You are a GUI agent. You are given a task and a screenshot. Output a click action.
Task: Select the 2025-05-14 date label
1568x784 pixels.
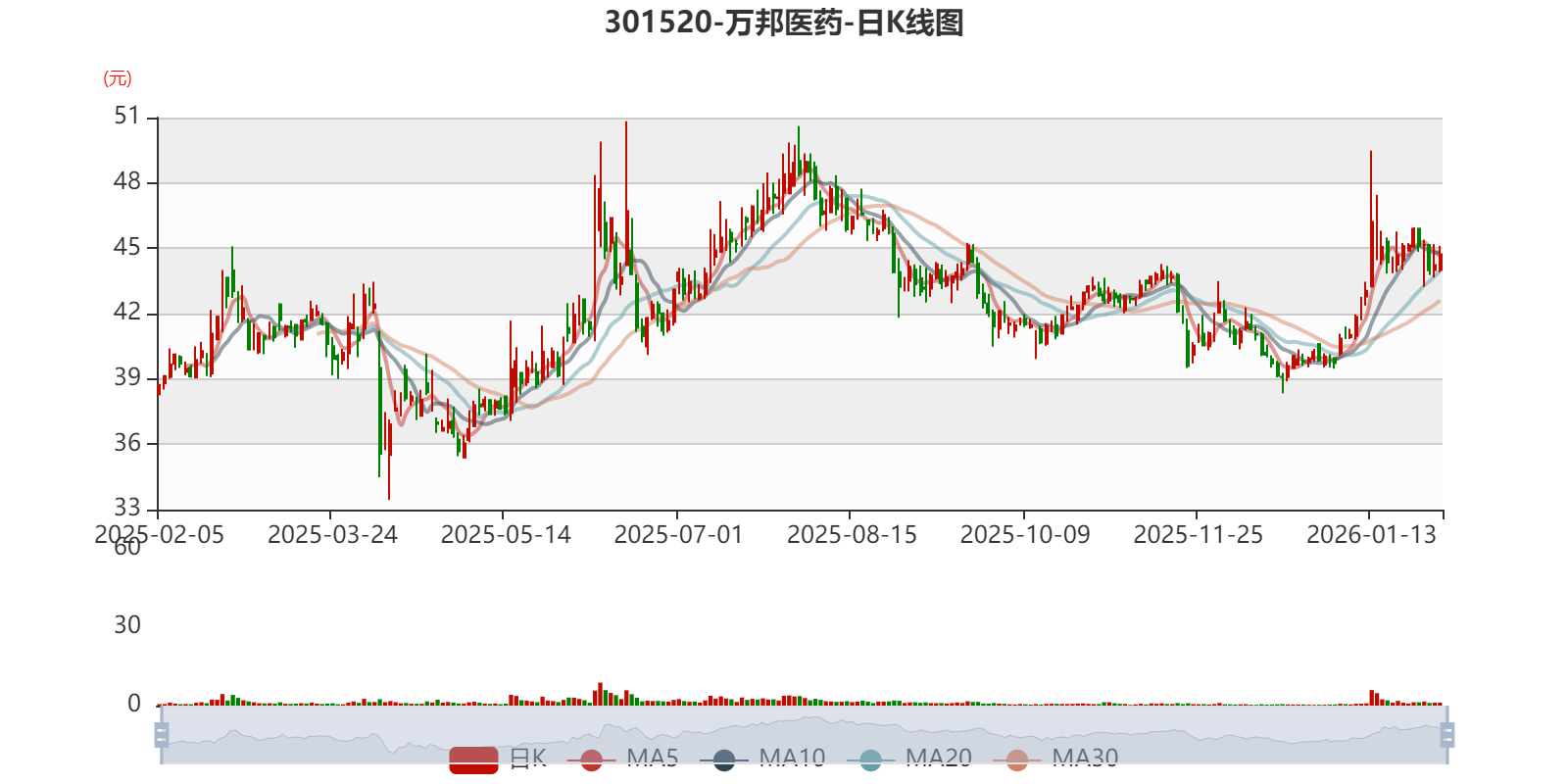tap(506, 535)
